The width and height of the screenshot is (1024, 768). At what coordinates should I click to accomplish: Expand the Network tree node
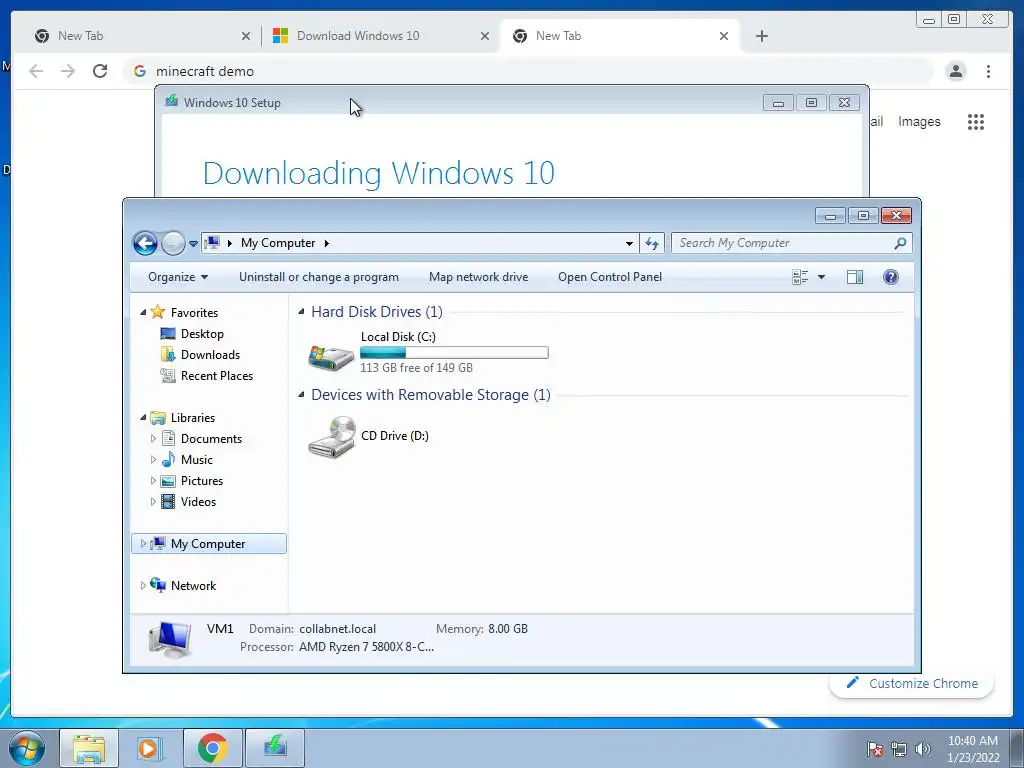point(143,586)
